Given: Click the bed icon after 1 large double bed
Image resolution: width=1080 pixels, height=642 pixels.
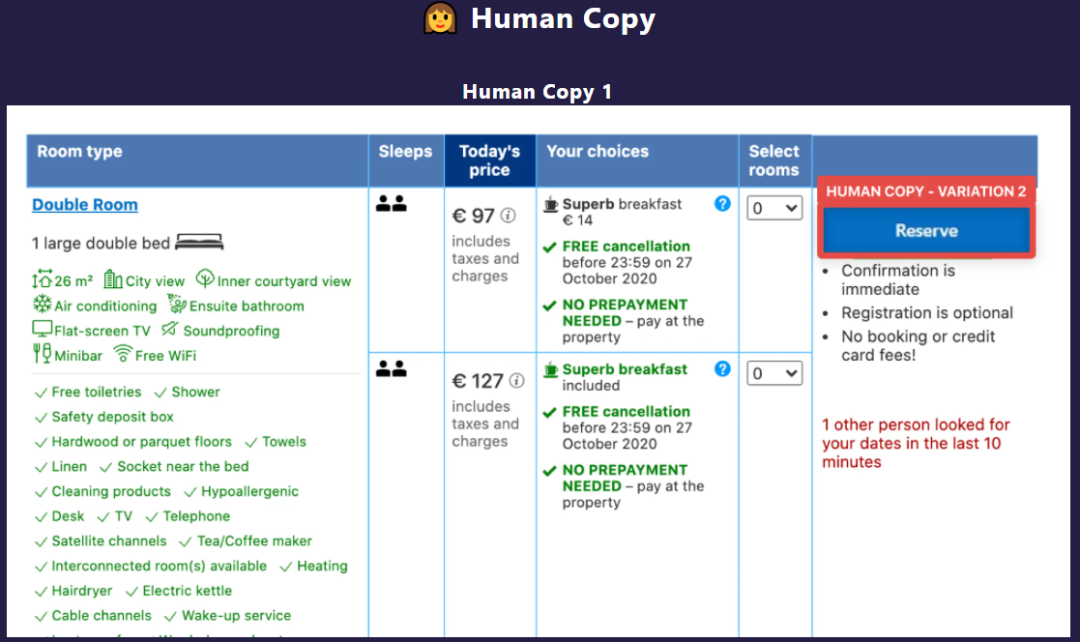Looking at the screenshot, I should [199, 242].
